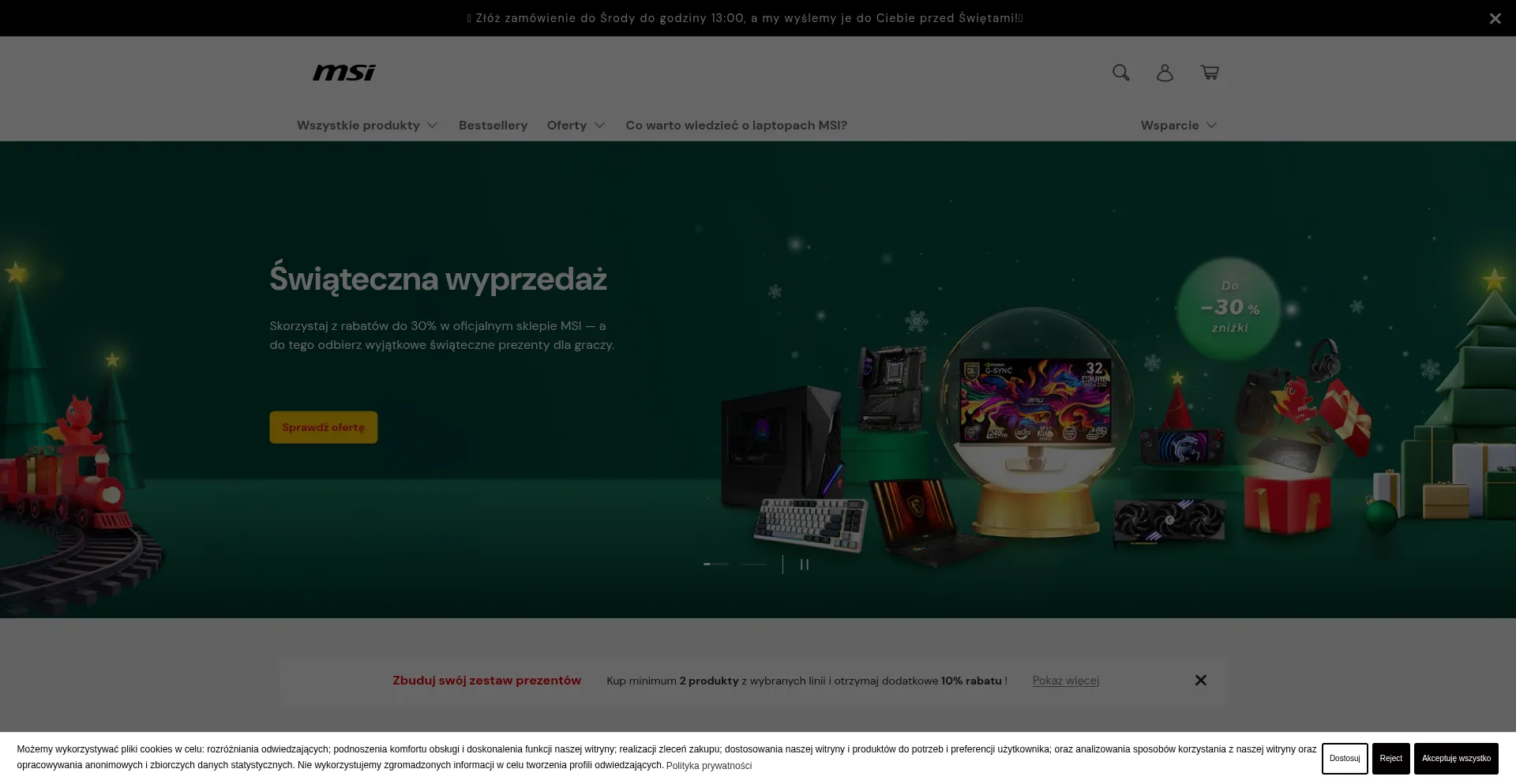Open the search icon

pos(1120,72)
